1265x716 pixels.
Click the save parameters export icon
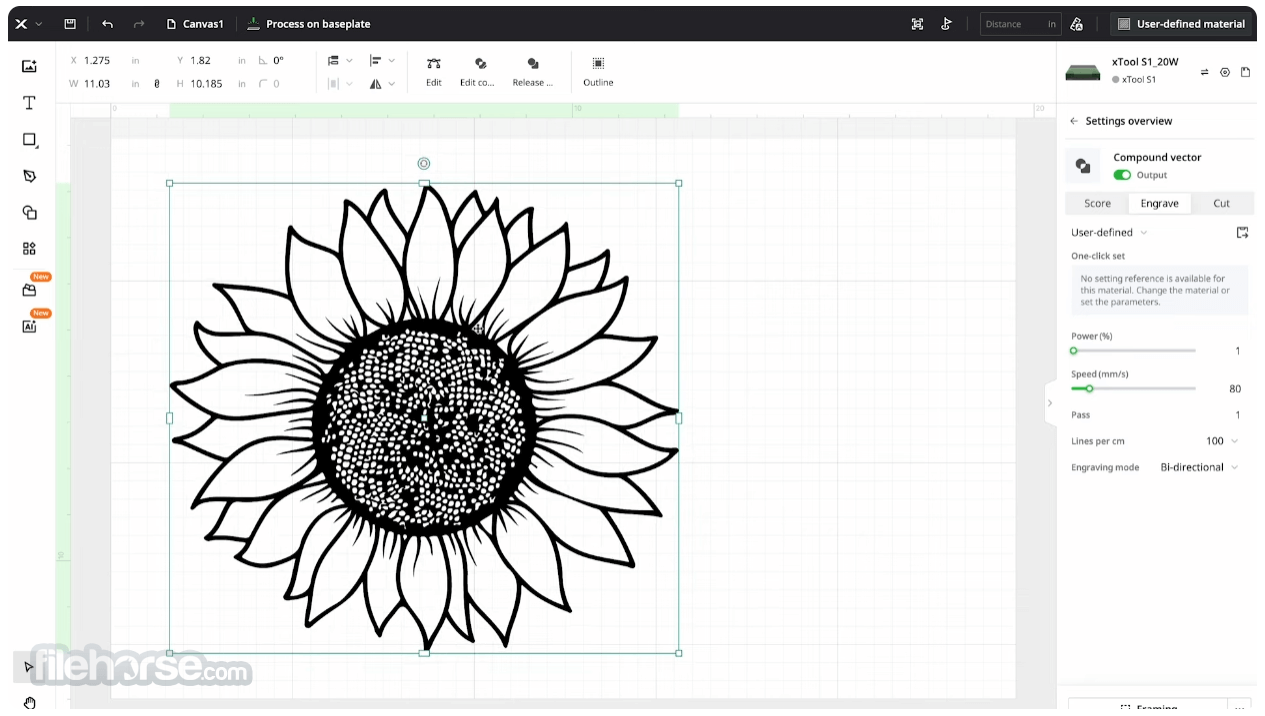pos(1242,232)
